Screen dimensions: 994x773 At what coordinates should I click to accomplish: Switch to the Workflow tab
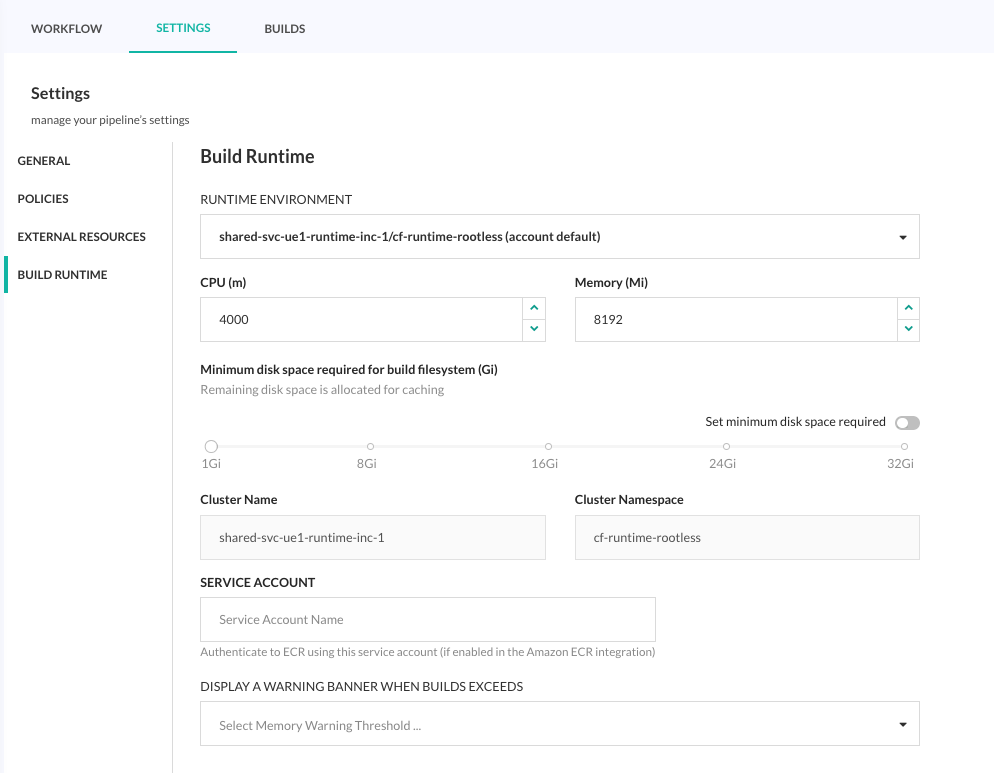coord(67,29)
